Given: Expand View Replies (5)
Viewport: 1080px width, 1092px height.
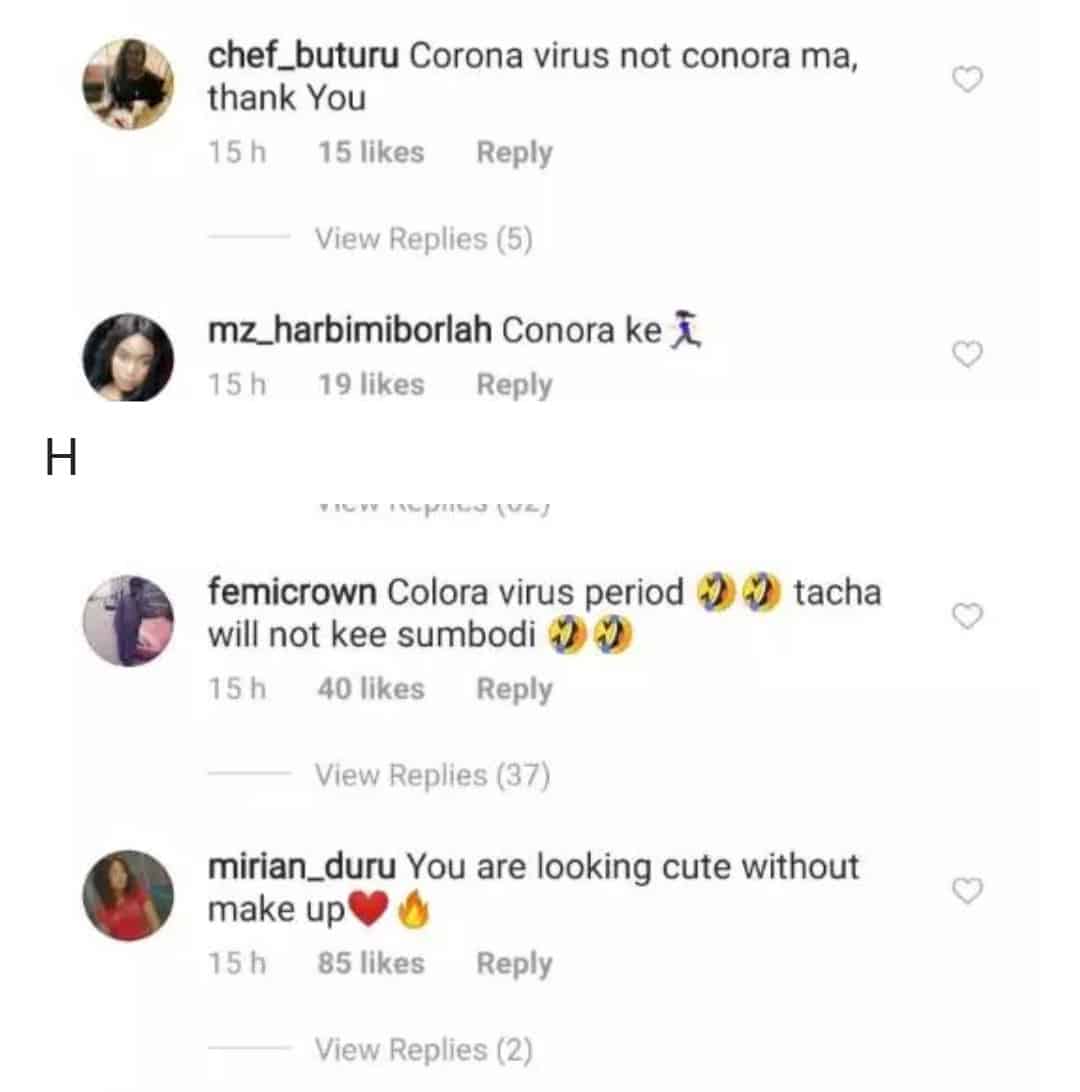Looking at the screenshot, I should [x=423, y=239].
